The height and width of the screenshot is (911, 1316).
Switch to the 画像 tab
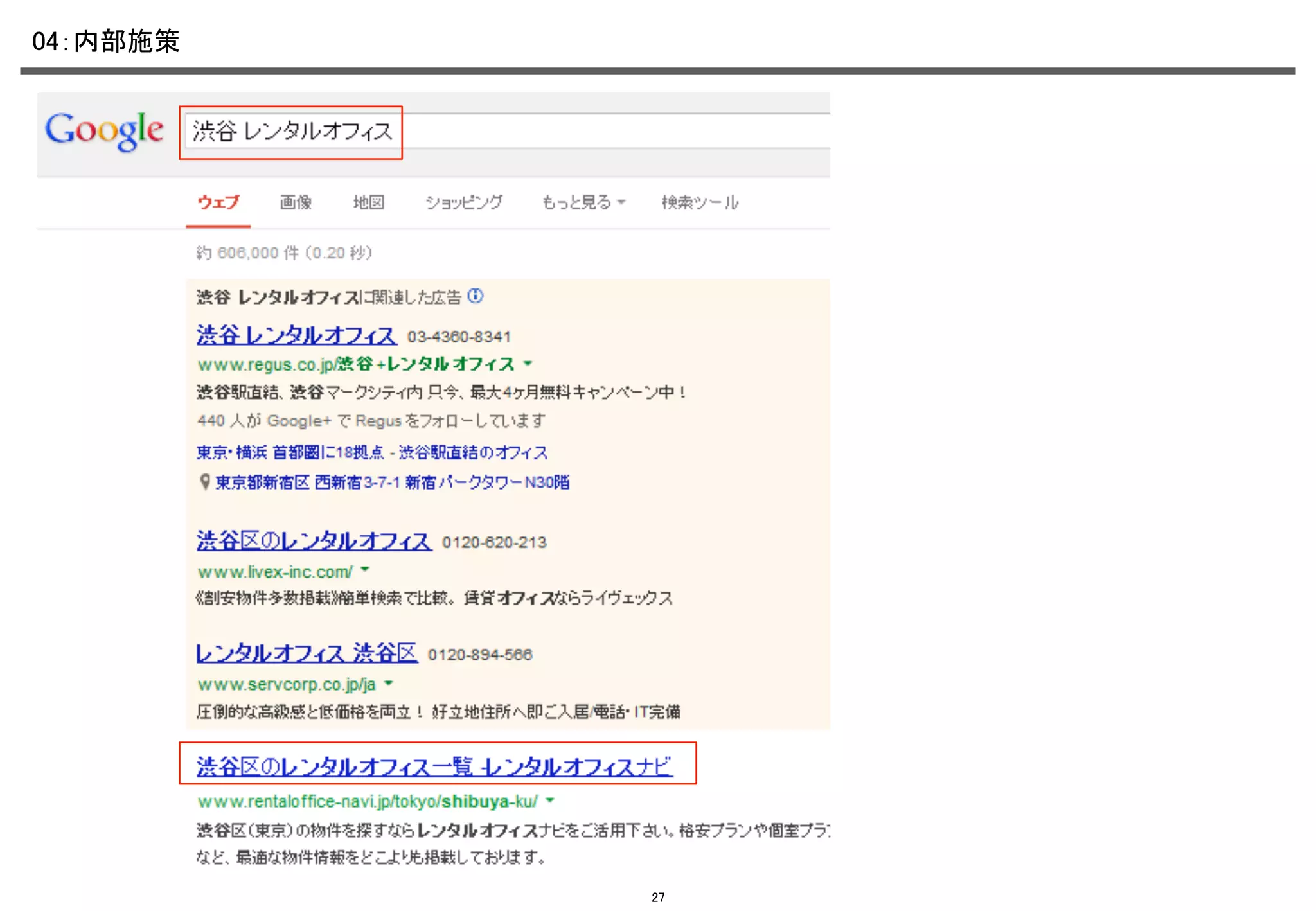click(x=296, y=203)
